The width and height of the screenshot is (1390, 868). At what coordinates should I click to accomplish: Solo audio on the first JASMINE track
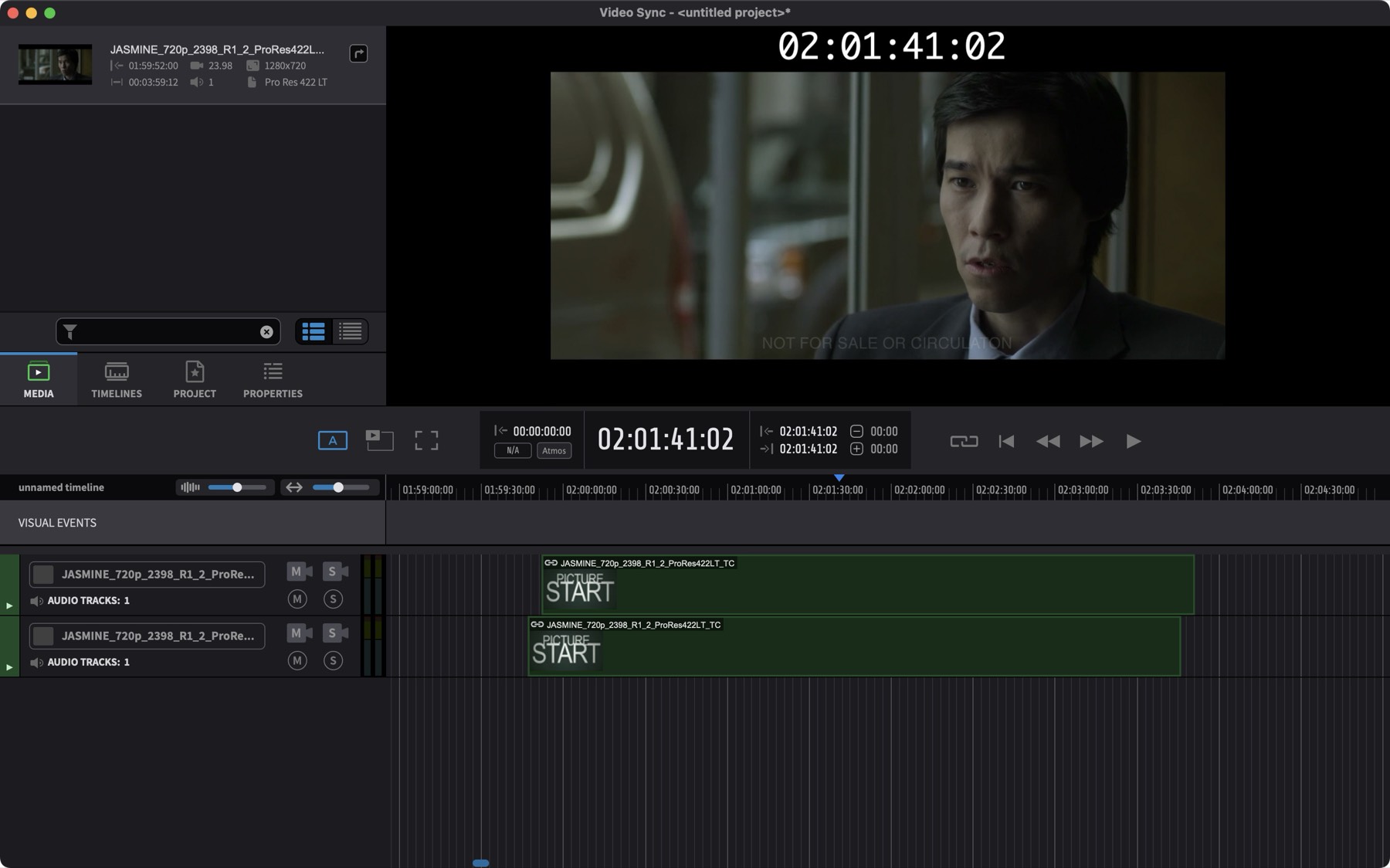click(333, 598)
